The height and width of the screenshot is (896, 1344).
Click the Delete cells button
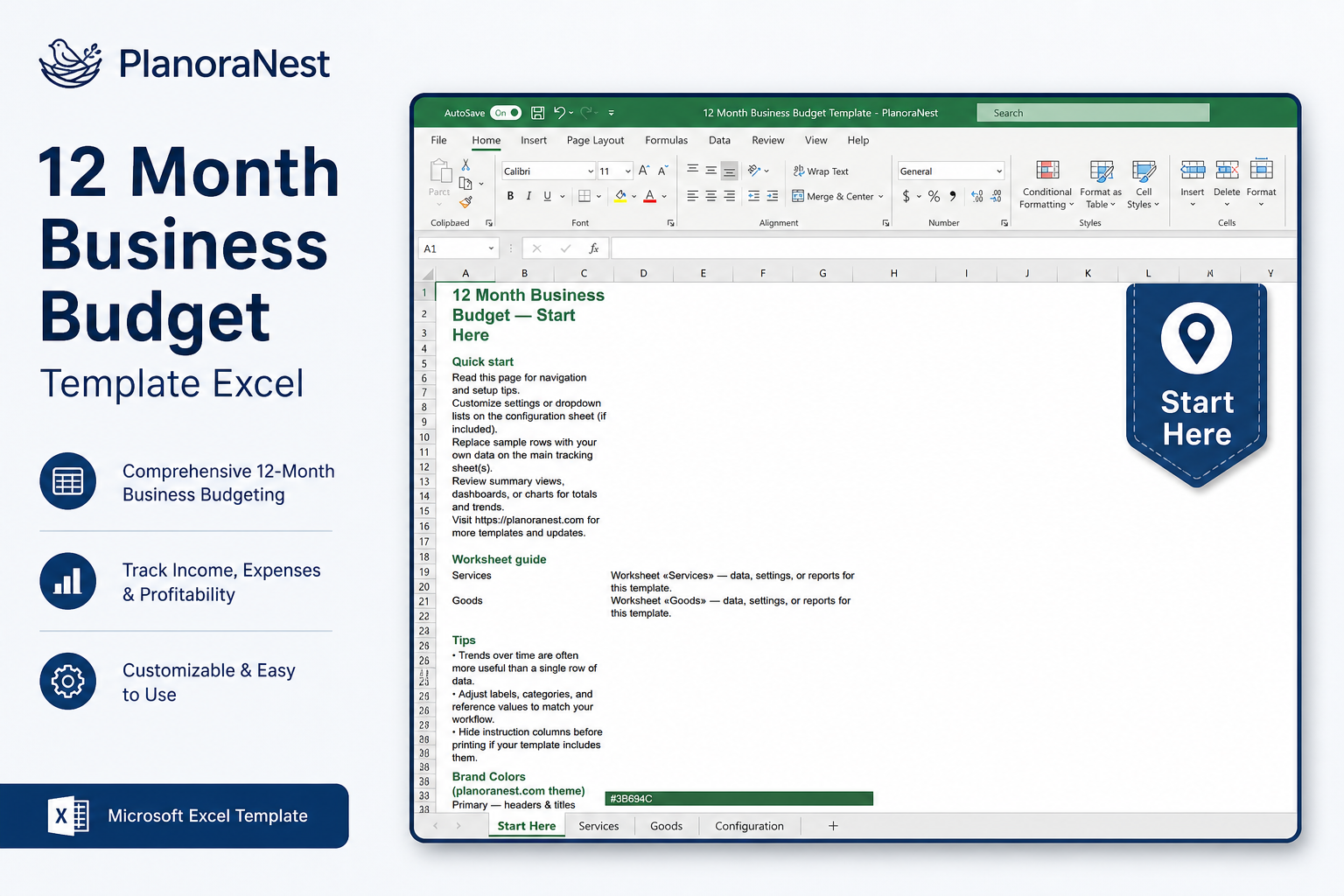1227,182
